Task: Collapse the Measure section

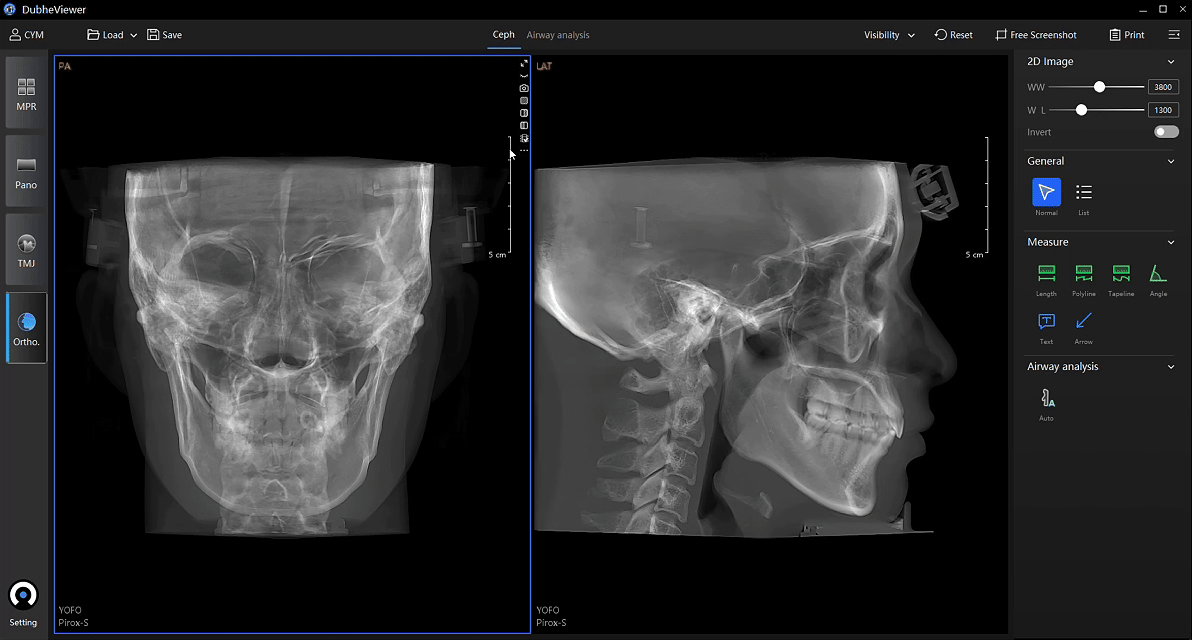Action: pyautogui.click(x=1171, y=242)
